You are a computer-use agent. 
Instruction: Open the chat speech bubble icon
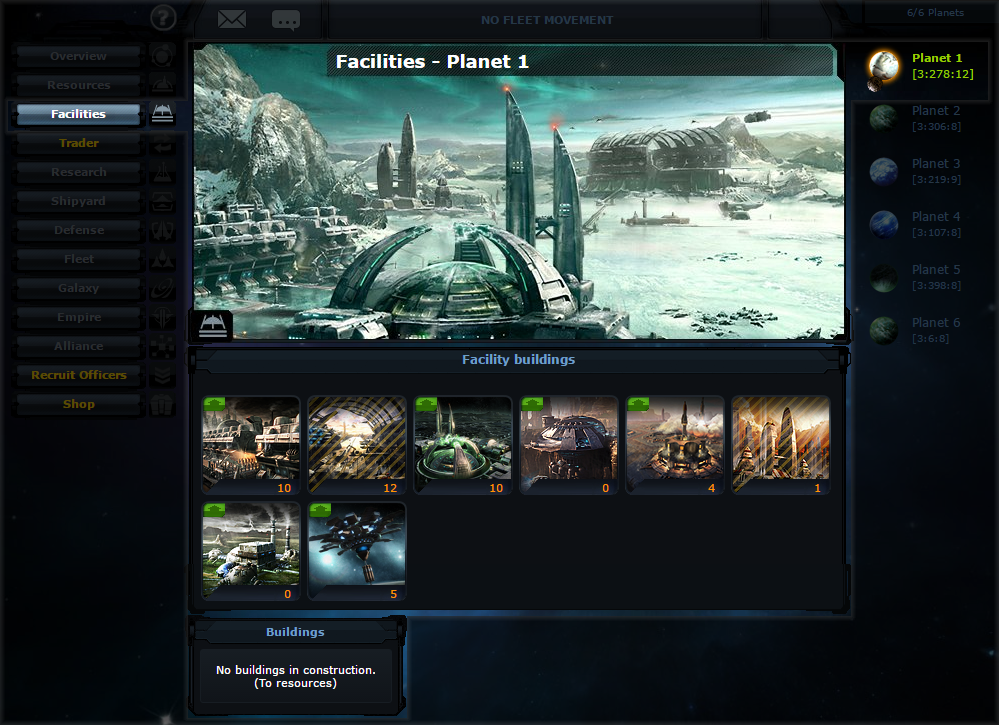point(285,20)
